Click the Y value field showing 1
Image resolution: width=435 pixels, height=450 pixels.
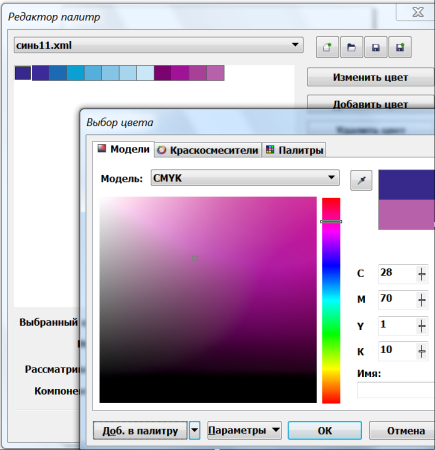click(x=397, y=325)
